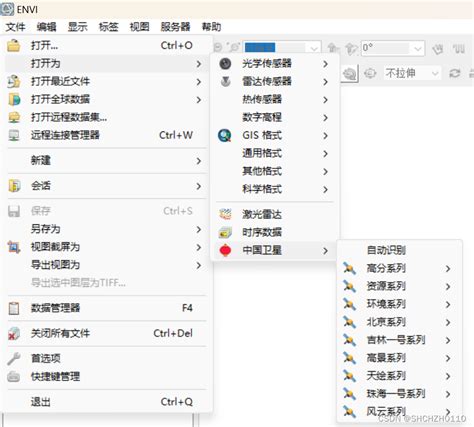The height and width of the screenshot is (427, 474).
Task: Click the north-up arrow icon in the toolbar
Action: point(333,48)
